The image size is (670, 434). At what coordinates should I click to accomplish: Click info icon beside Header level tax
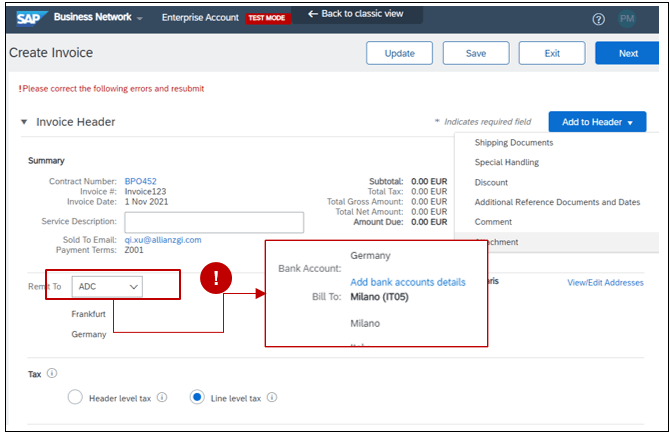(162, 397)
